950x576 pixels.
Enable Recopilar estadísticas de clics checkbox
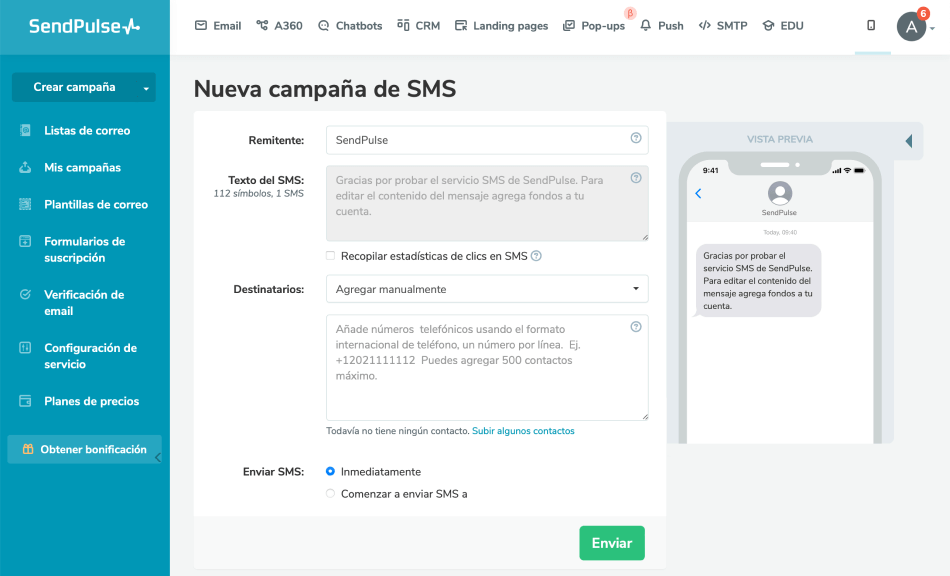pyautogui.click(x=330, y=256)
